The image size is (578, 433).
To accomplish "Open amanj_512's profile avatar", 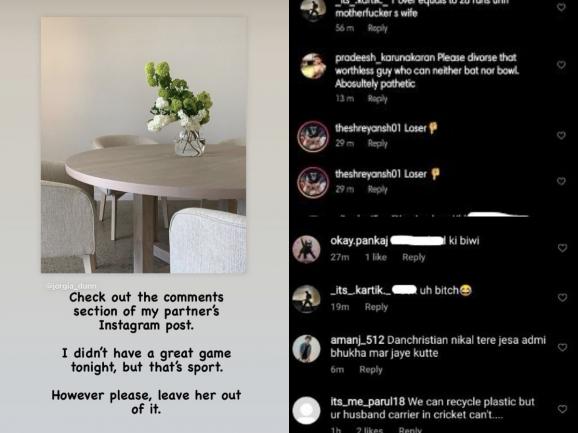I will (306, 349).
